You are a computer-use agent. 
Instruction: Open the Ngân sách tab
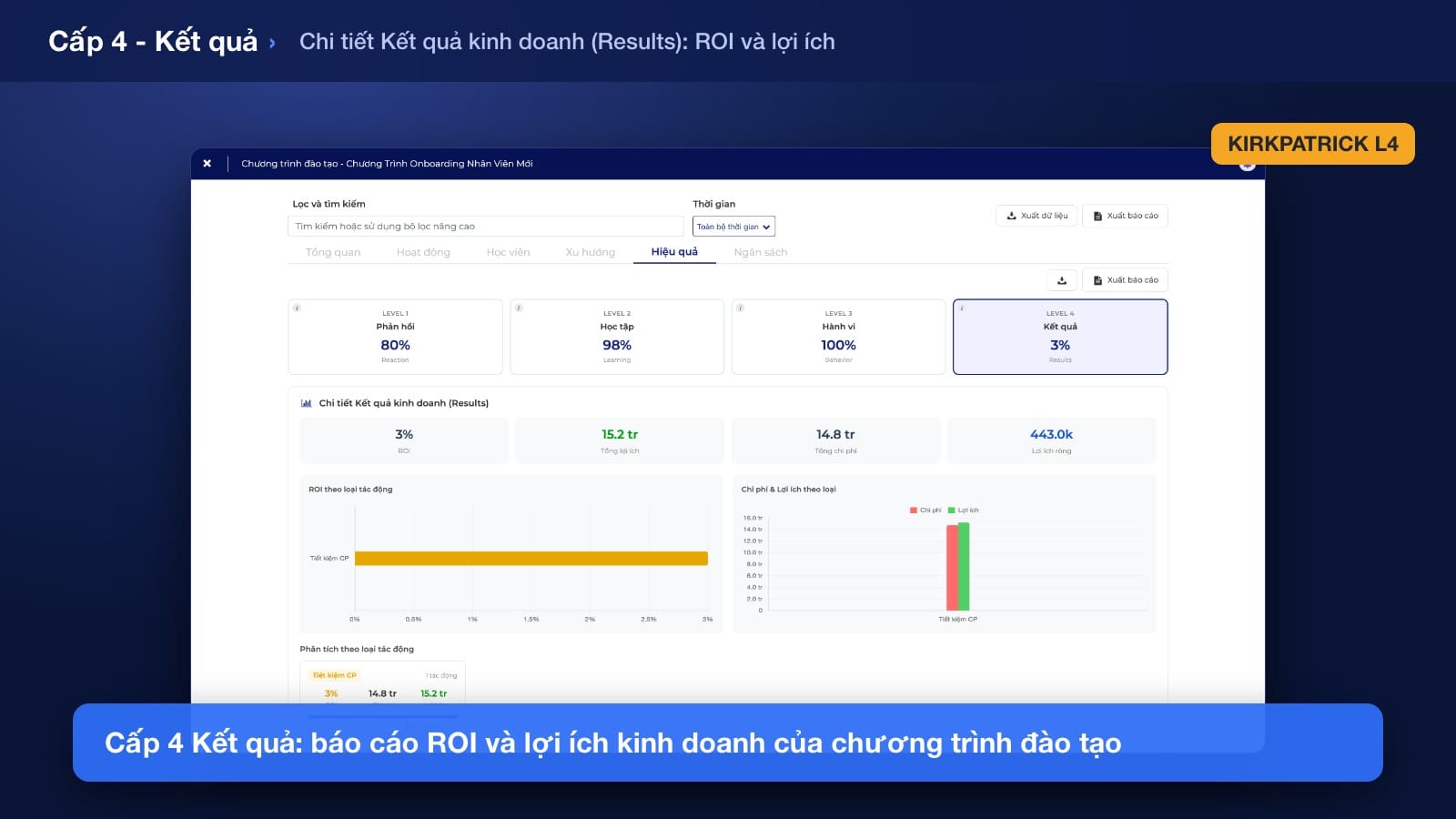[x=761, y=252]
